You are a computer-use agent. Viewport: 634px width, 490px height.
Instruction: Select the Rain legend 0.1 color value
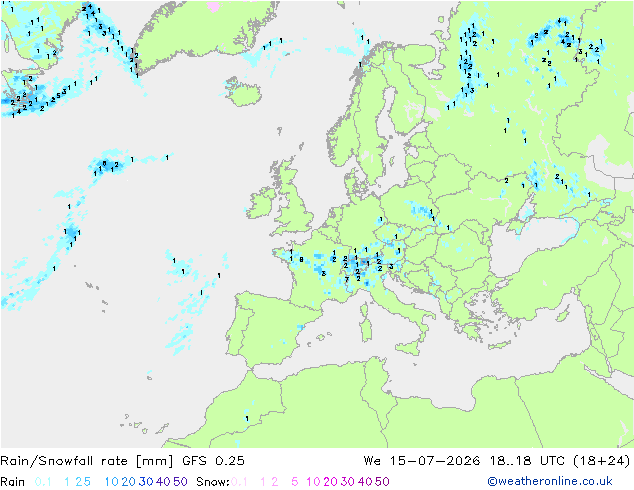(43, 482)
